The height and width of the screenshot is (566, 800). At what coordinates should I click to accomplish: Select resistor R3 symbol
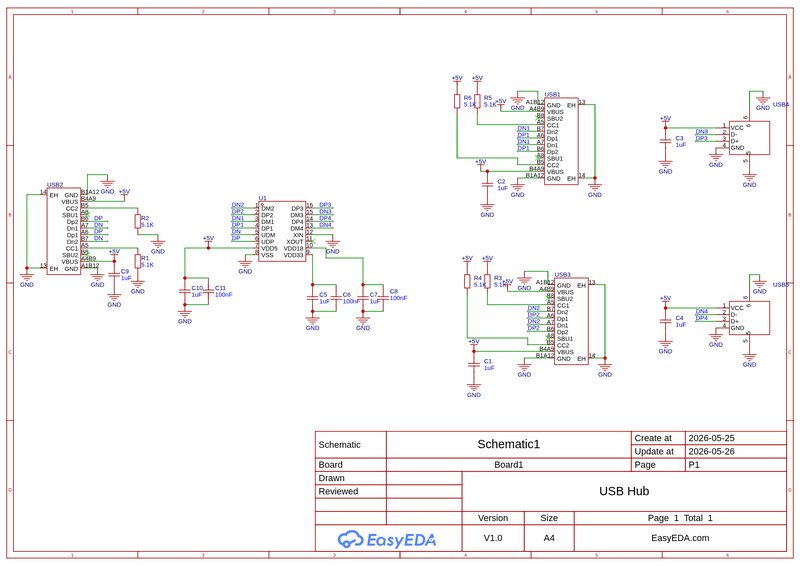click(x=487, y=281)
